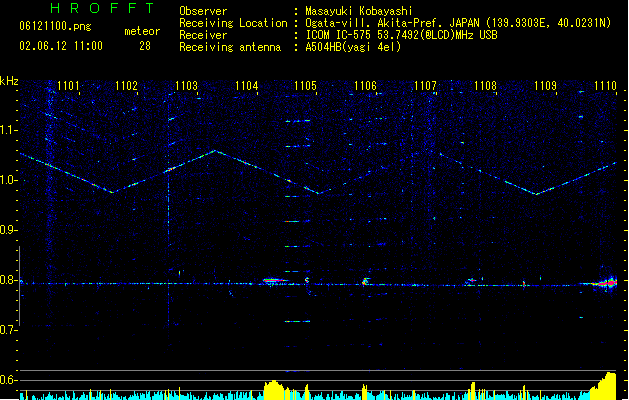Click the 0.6 kHz axis label
Screen dimensions: 629x400
(9, 380)
